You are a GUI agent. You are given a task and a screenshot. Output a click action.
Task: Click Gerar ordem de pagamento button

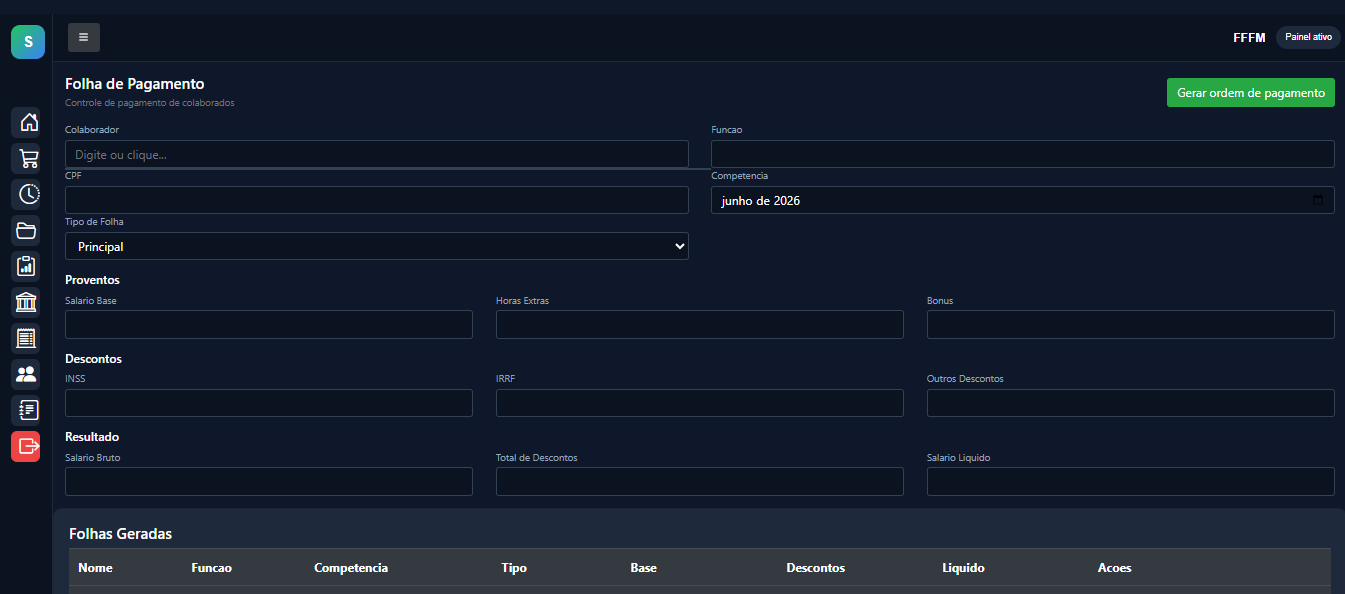pyautogui.click(x=1251, y=93)
